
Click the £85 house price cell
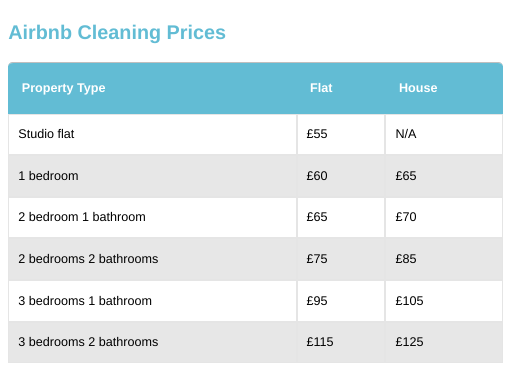click(x=406, y=259)
